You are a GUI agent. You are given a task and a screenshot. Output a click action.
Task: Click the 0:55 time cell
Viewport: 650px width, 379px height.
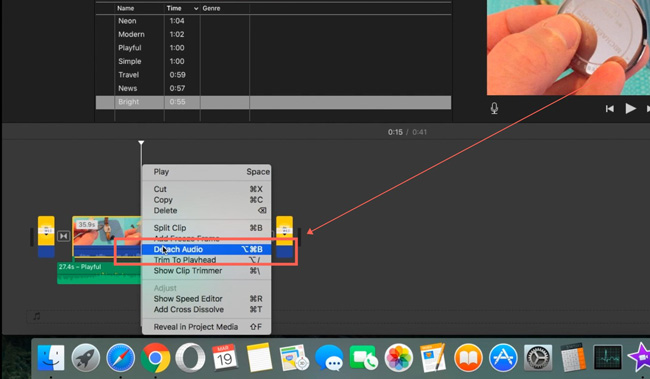(177, 102)
